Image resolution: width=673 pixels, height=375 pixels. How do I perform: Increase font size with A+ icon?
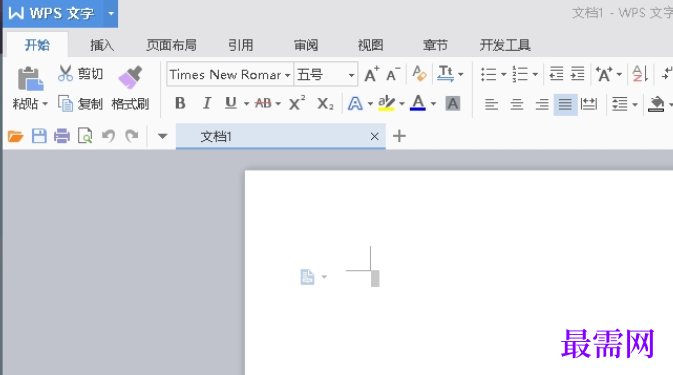[372, 74]
